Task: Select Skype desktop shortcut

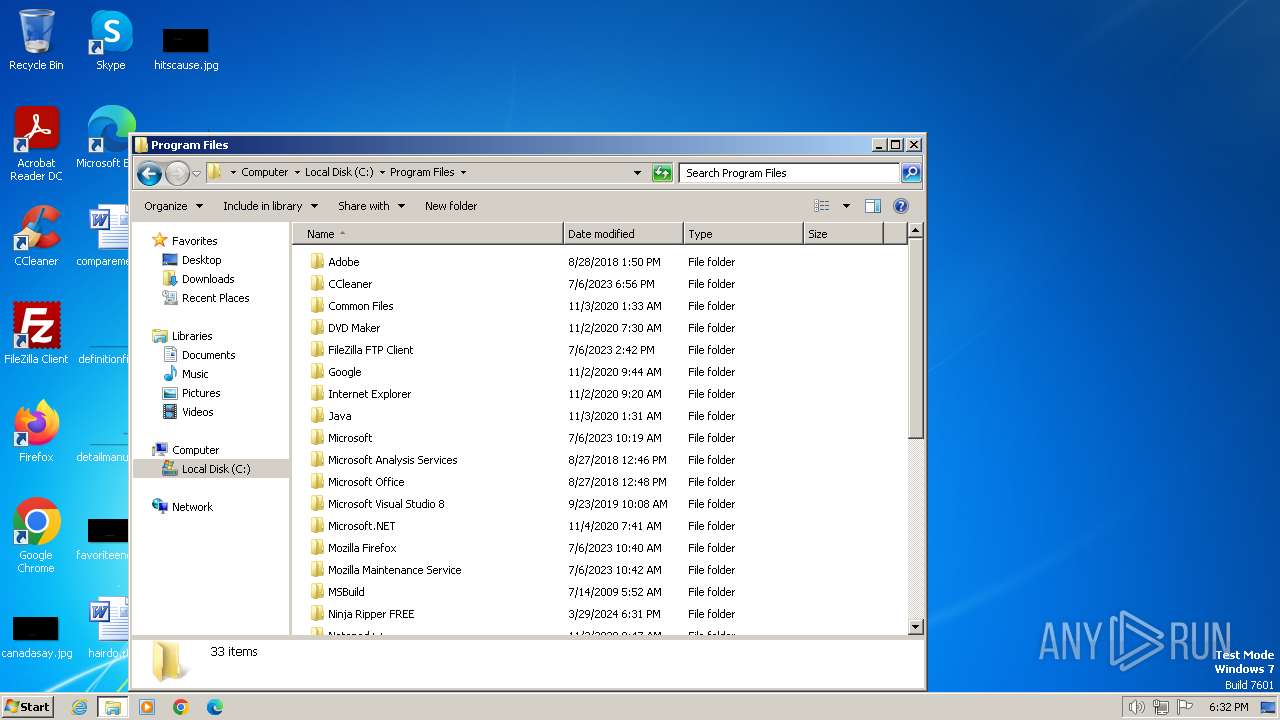Action: (x=110, y=41)
